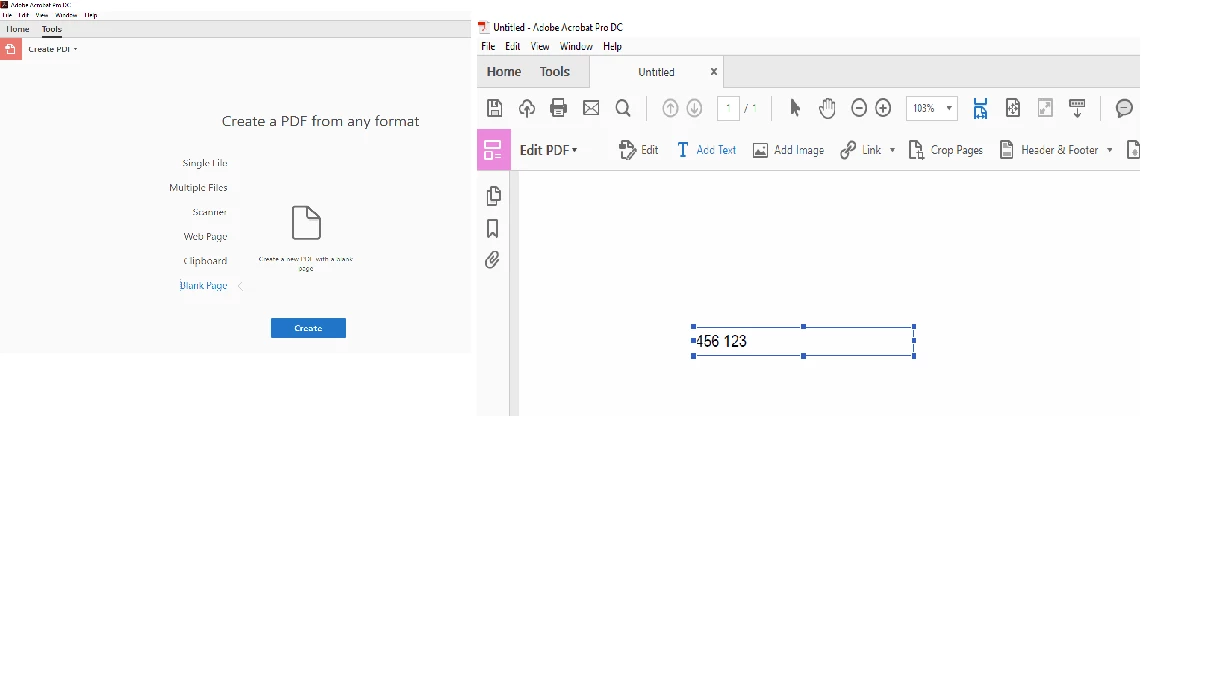Click the envelope email icon
This screenshot has width=1208, height=697.
pyautogui.click(x=591, y=108)
